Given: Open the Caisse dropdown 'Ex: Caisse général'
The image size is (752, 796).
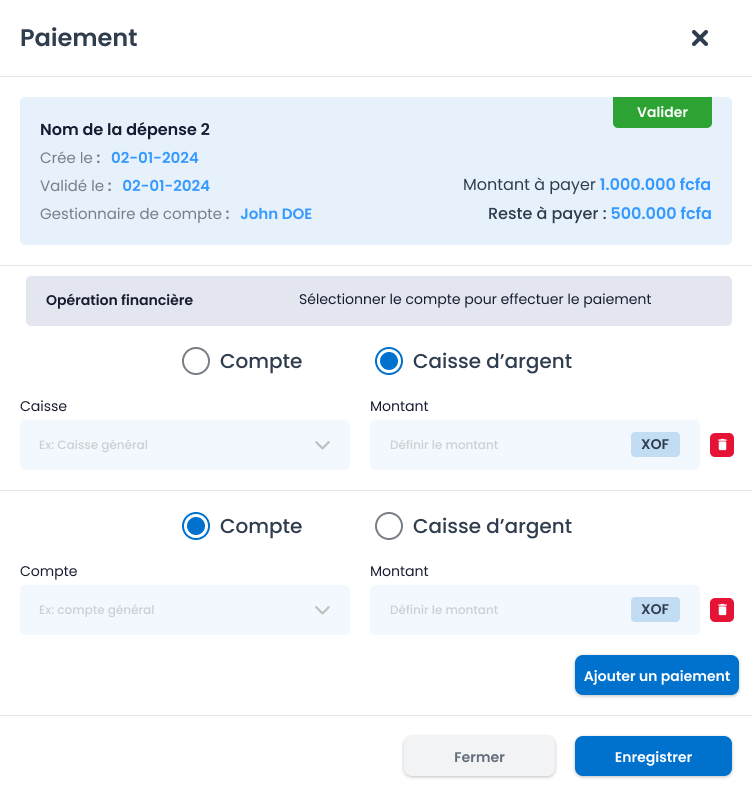Looking at the screenshot, I should coord(185,445).
